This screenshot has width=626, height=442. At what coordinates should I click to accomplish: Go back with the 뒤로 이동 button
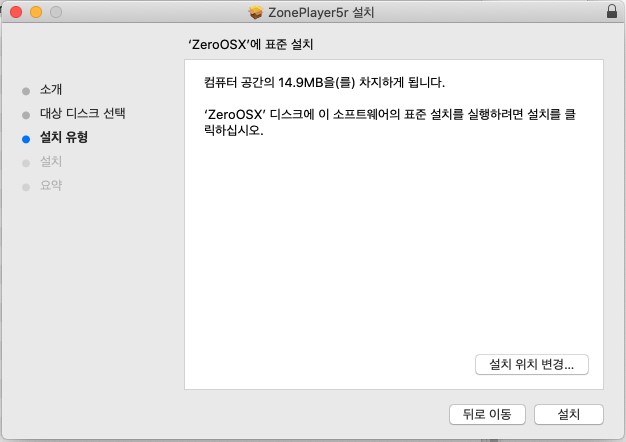(x=487, y=414)
